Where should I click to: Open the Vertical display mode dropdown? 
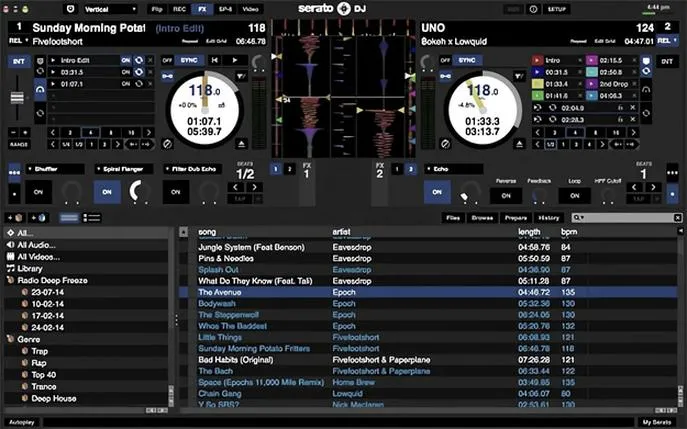point(110,9)
